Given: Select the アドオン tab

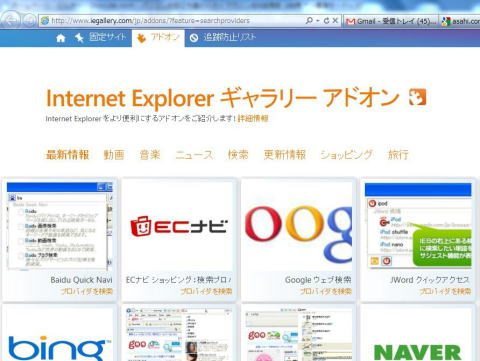Looking at the screenshot, I should click(158, 38).
